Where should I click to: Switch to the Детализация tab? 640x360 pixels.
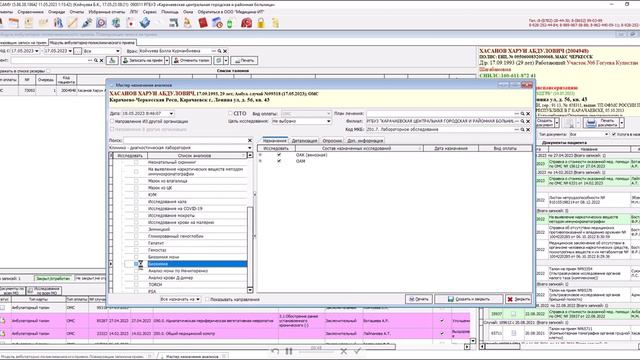click(304, 140)
